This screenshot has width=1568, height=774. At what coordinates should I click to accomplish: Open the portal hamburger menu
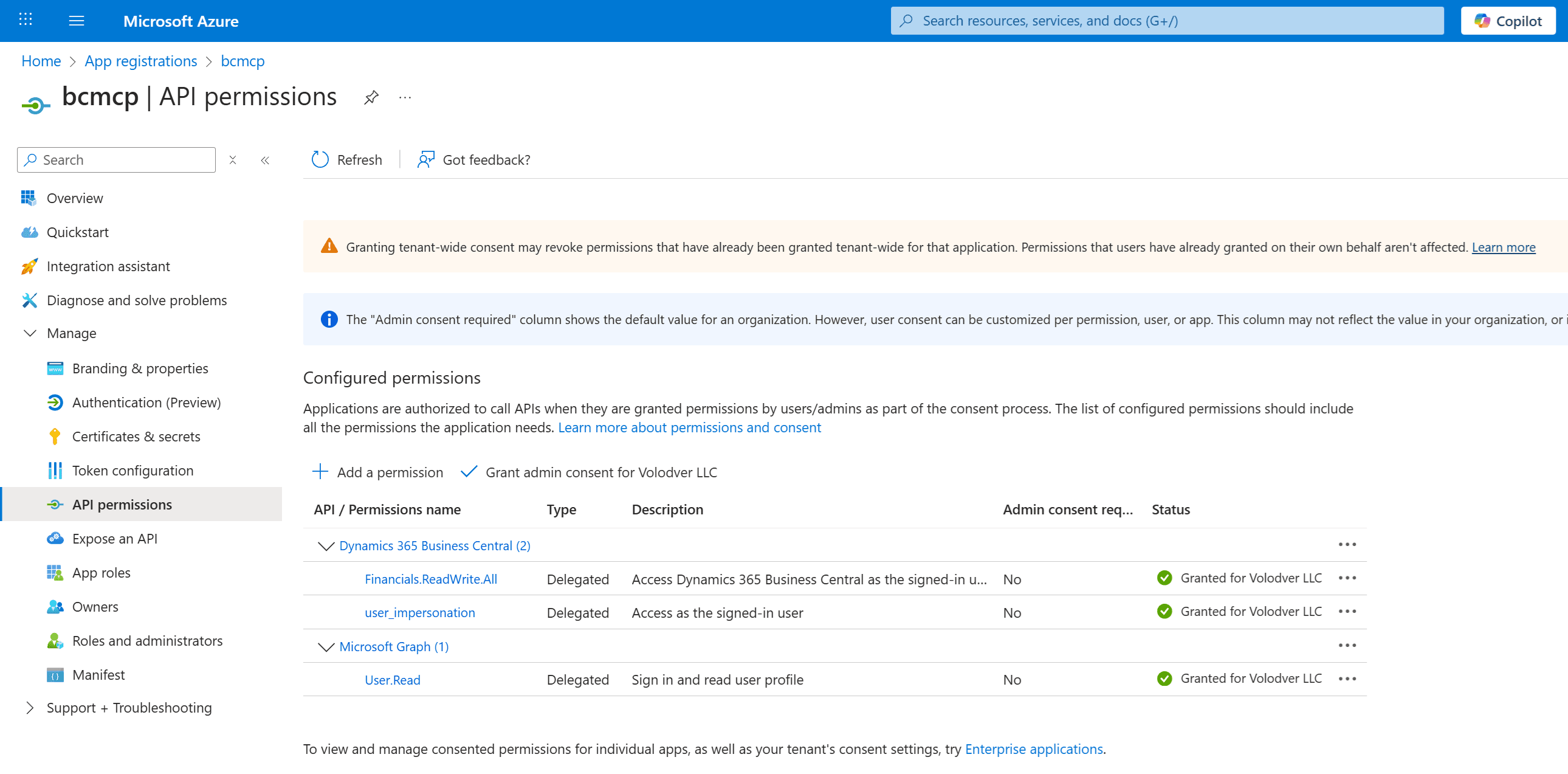point(77,20)
